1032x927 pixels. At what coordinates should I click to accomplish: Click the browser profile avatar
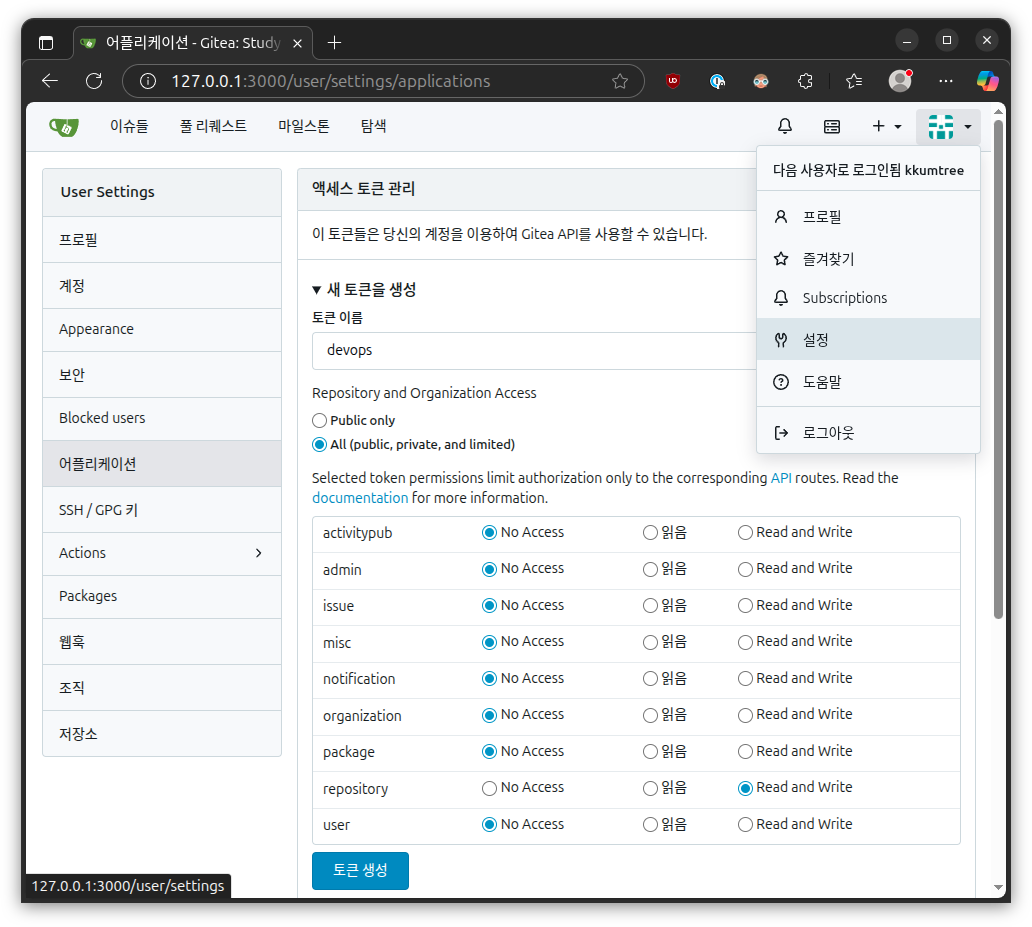tap(900, 80)
